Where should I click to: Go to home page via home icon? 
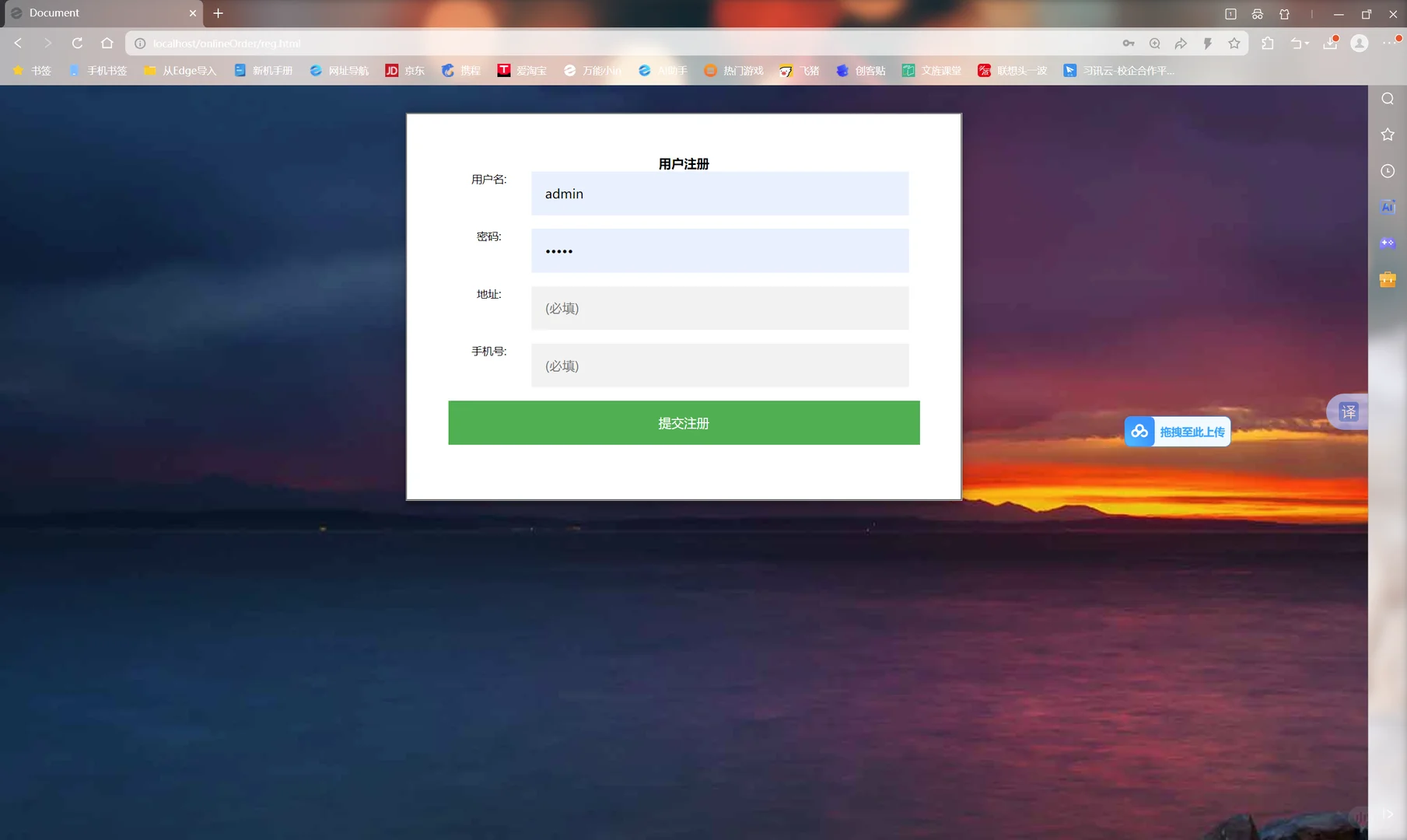tap(107, 43)
